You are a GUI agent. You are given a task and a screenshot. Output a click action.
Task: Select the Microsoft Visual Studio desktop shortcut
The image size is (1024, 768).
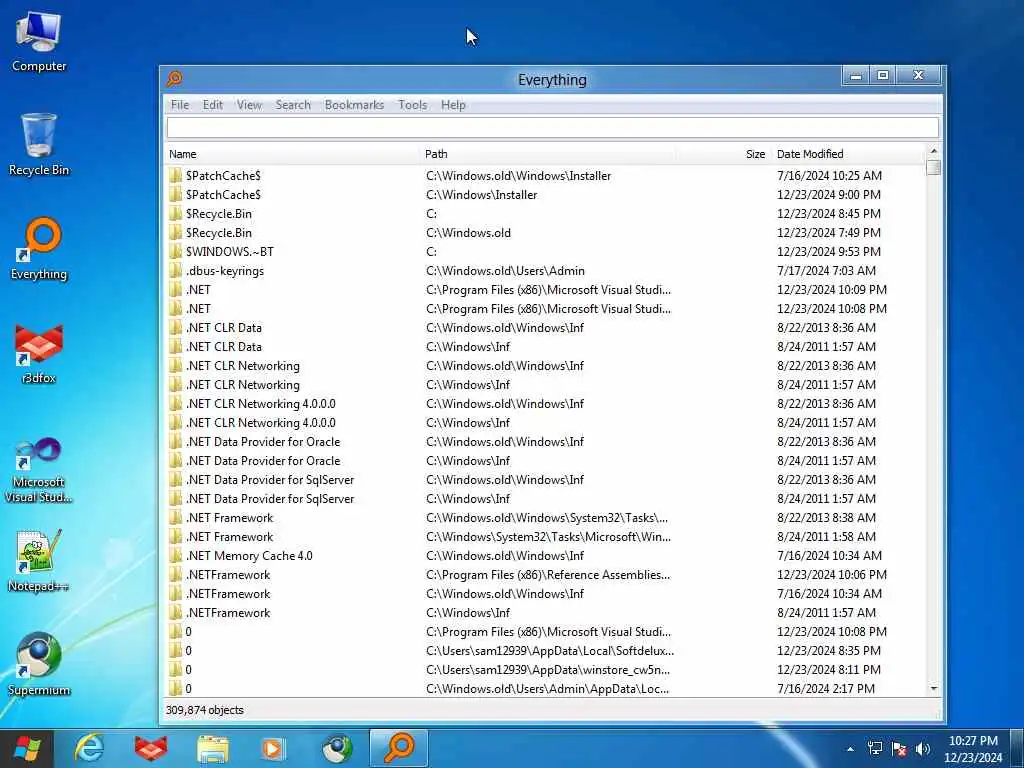point(39,470)
